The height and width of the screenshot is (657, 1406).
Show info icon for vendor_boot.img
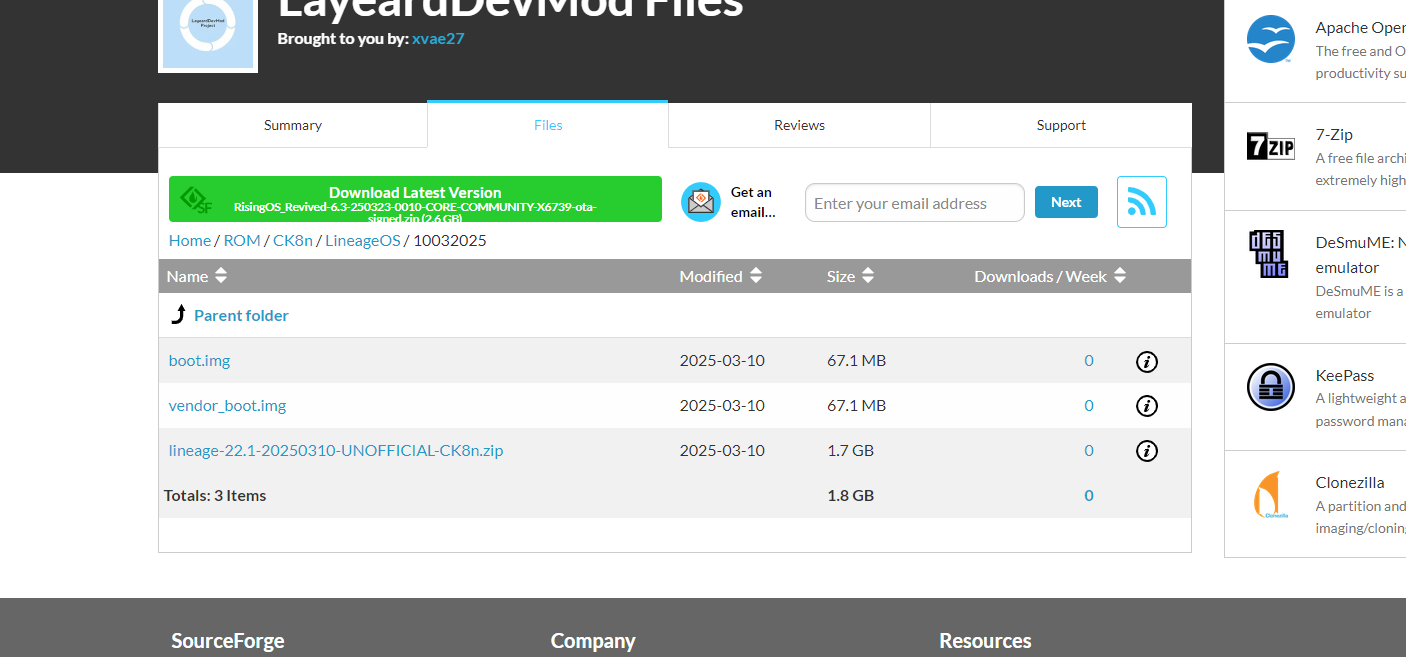(x=1147, y=406)
